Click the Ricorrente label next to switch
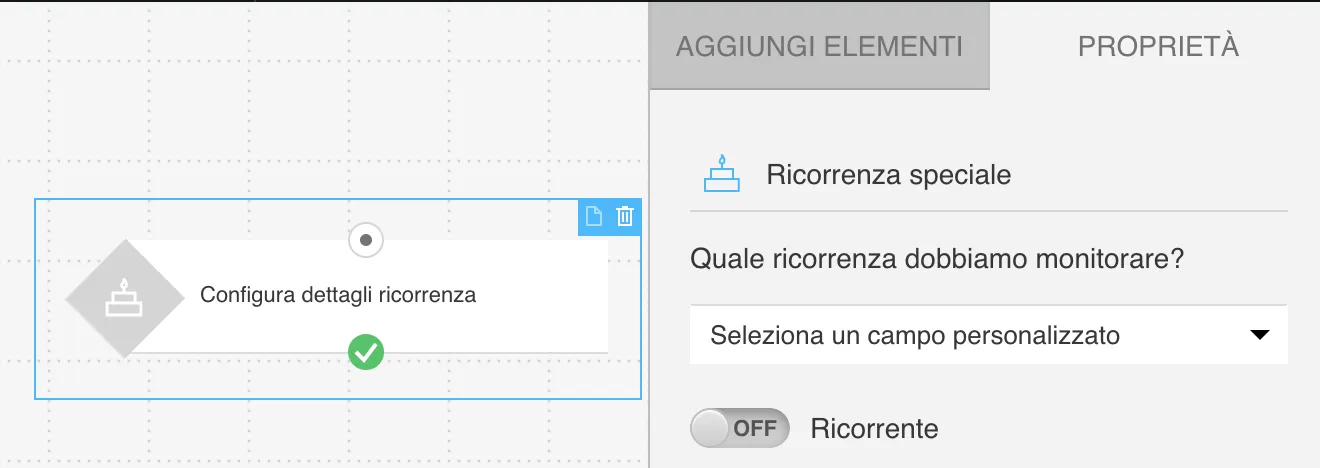Viewport: 1320px width, 468px height. [x=875, y=429]
